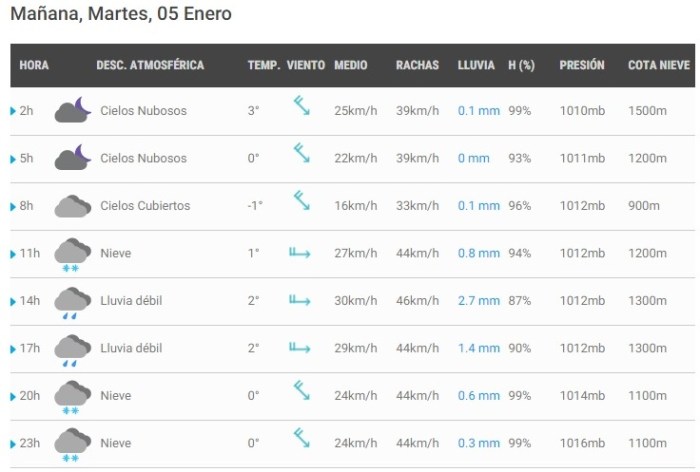Click the snow cloud icon at 23h
Image resolution: width=700 pixels, height=472 pixels.
point(72,444)
